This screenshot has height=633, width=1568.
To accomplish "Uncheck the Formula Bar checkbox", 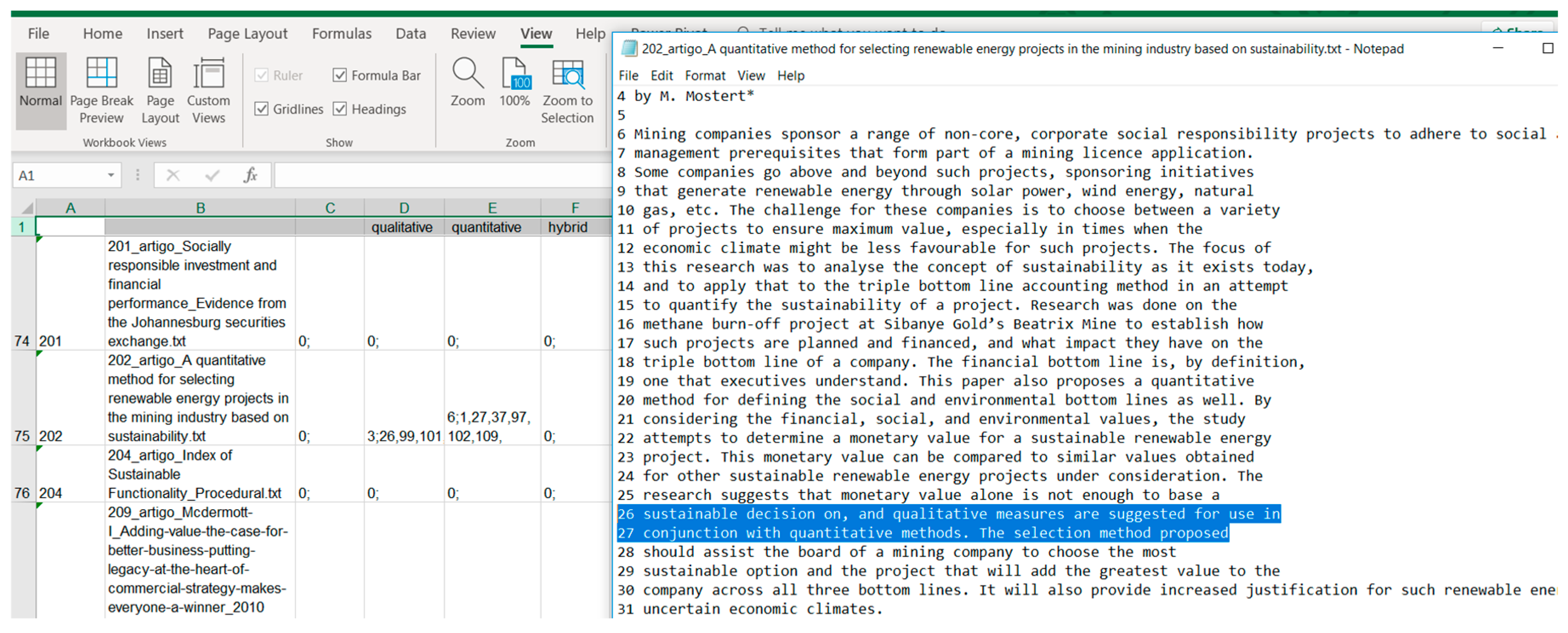I will point(340,75).
